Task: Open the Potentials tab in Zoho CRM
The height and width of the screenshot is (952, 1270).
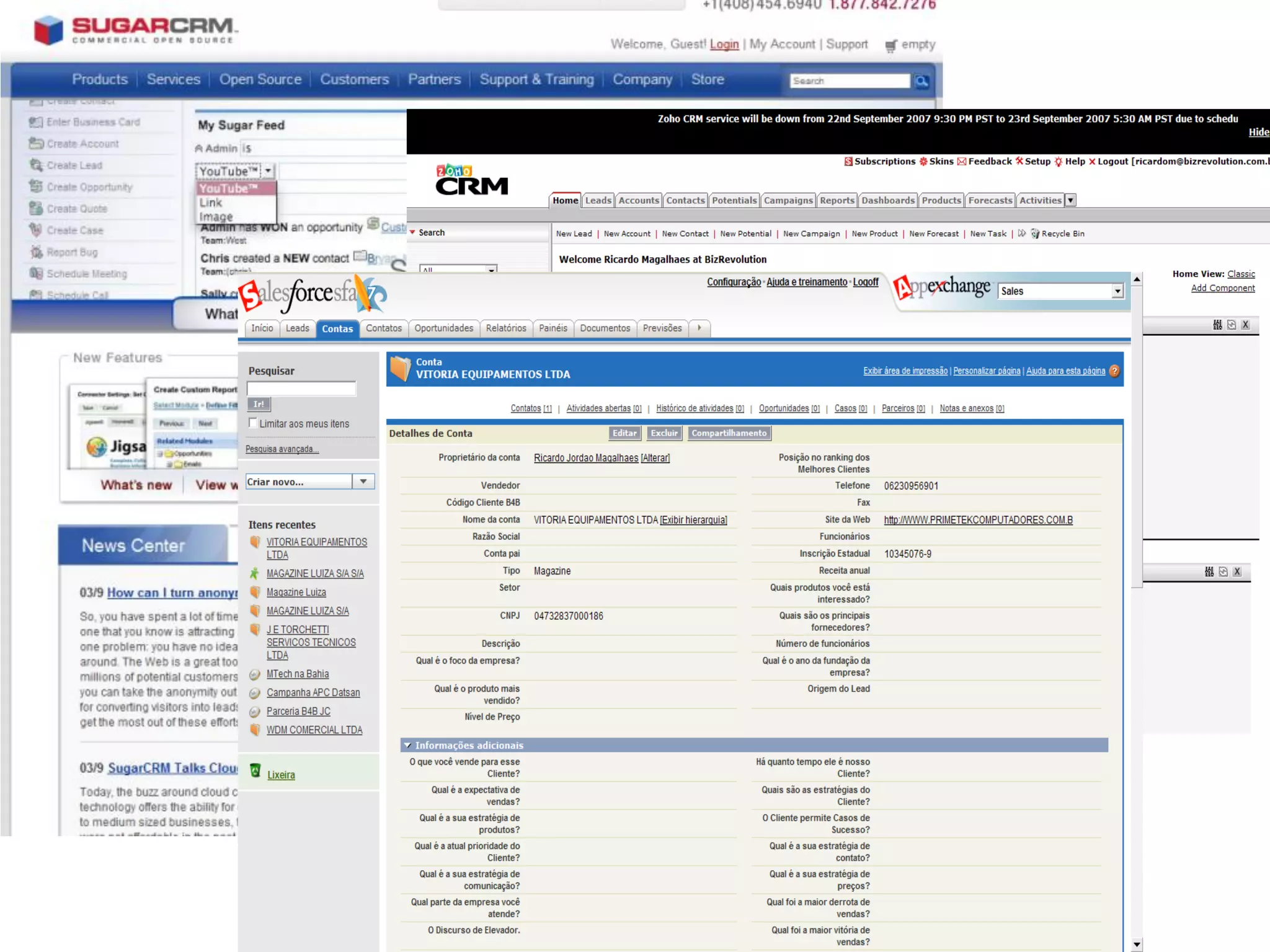Action: [x=734, y=200]
